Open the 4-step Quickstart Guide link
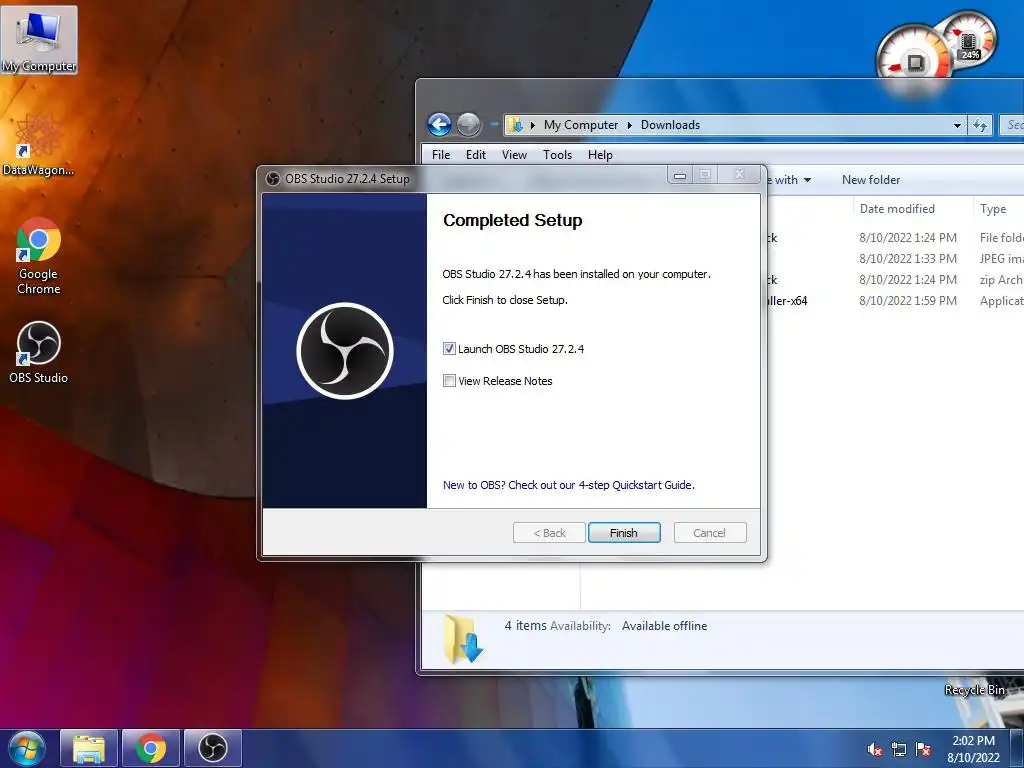Screen dimensions: 1024x768 [569, 485]
